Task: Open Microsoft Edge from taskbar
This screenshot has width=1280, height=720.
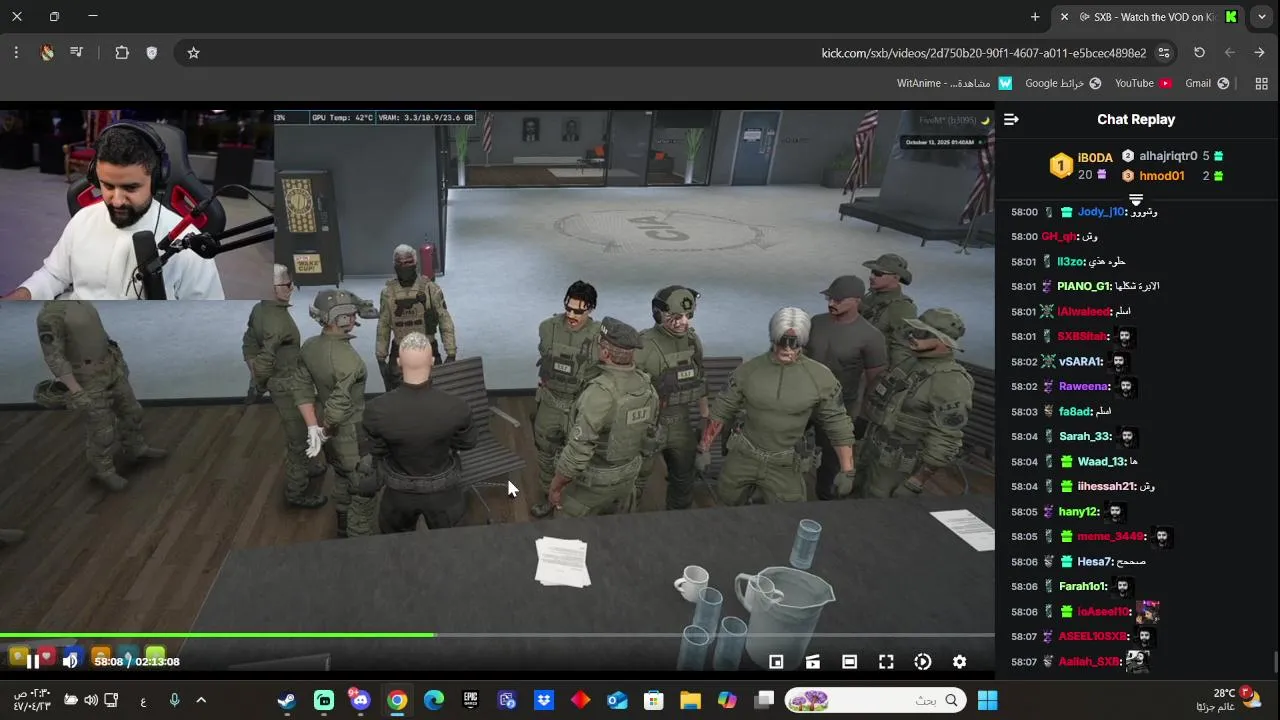Action: tap(434, 700)
